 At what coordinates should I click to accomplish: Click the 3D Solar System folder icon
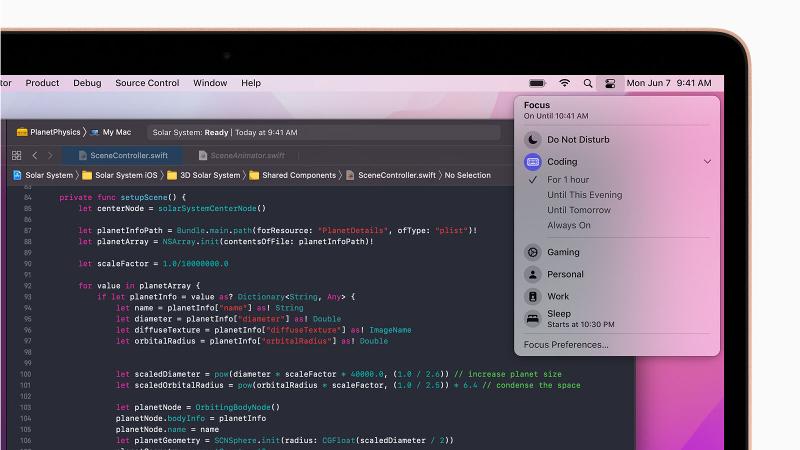pos(172,175)
